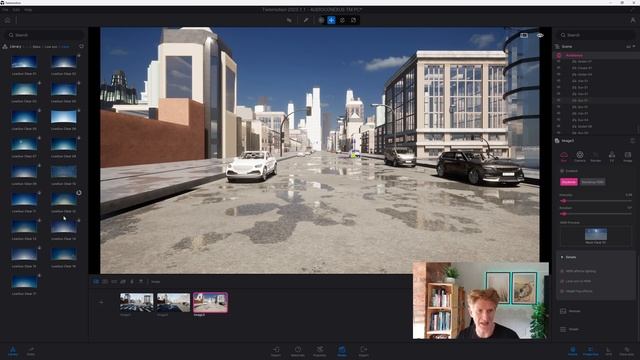Viewport: 640px width, 360px height.
Task: Select the LowSun Clear 05 sky thumbnail
Action: click(x=24, y=117)
